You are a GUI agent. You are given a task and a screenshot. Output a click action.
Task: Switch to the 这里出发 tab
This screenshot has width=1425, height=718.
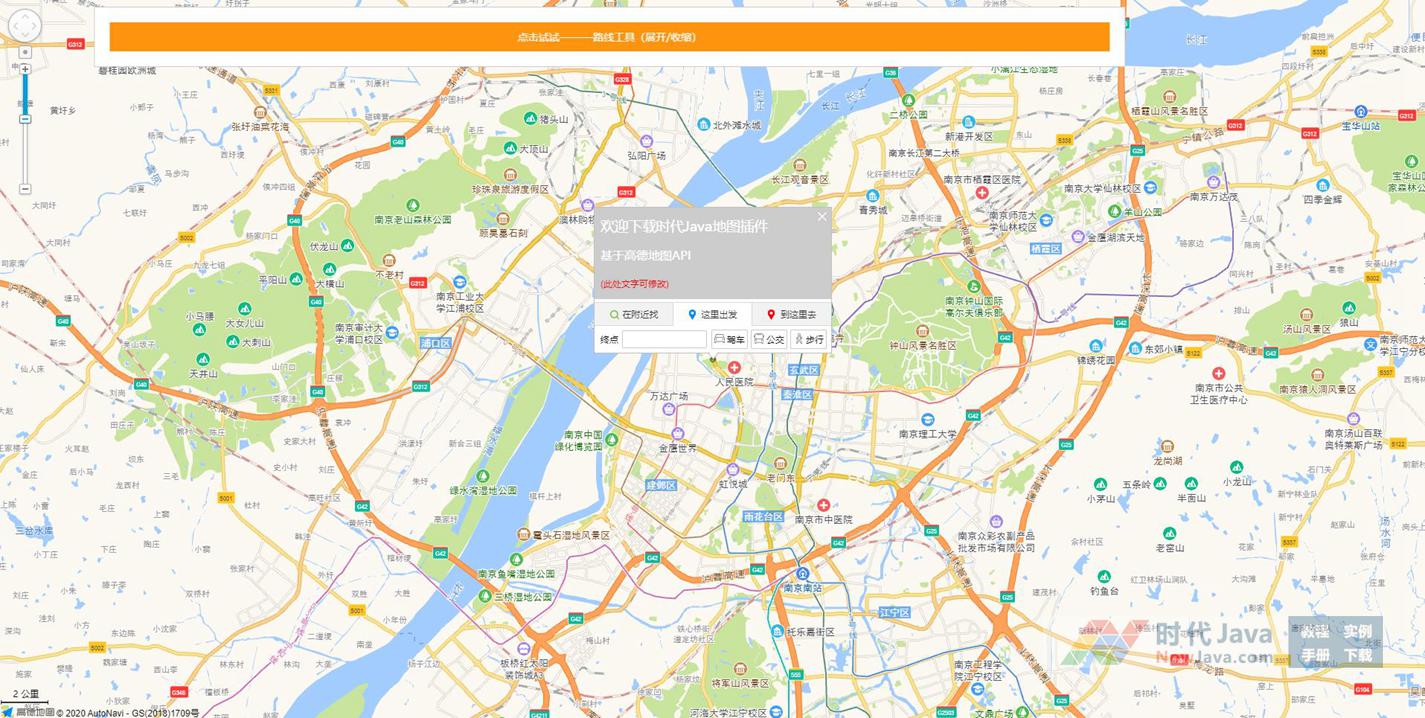coord(712,315)
